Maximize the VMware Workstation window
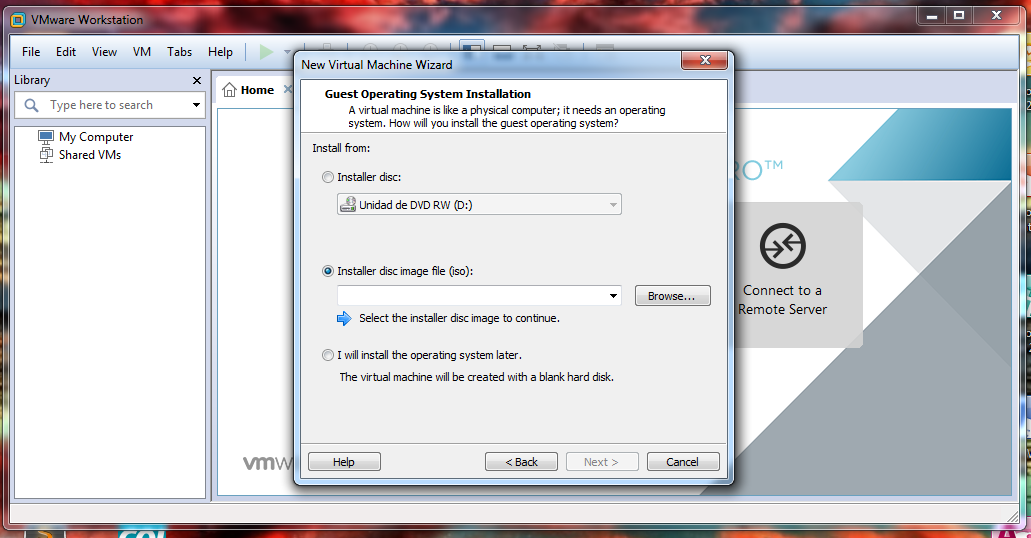This screenshot has height=538, width=1031. 959,15
